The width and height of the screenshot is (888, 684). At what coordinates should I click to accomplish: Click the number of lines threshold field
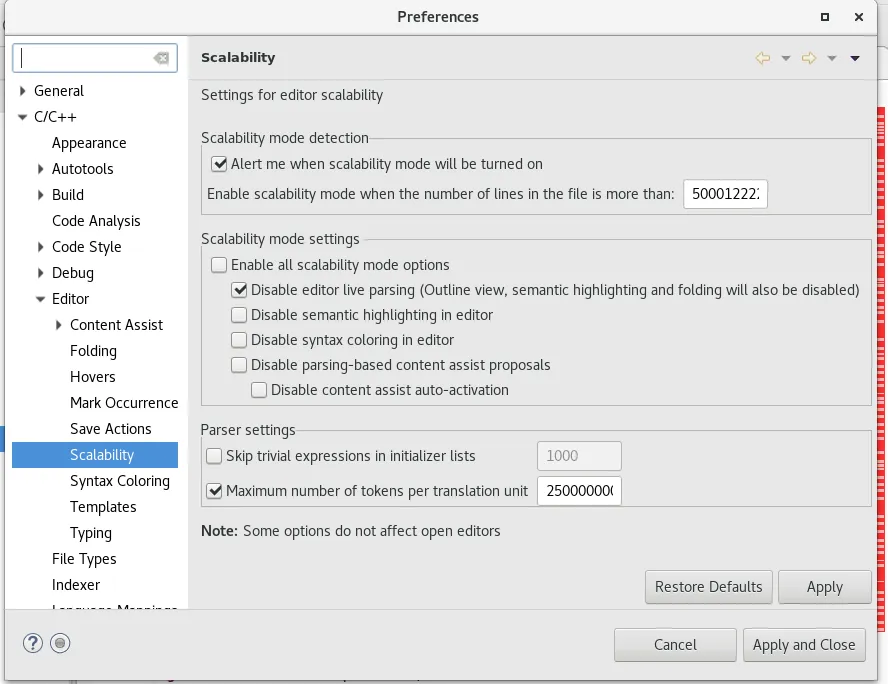[x=725, y=194]
